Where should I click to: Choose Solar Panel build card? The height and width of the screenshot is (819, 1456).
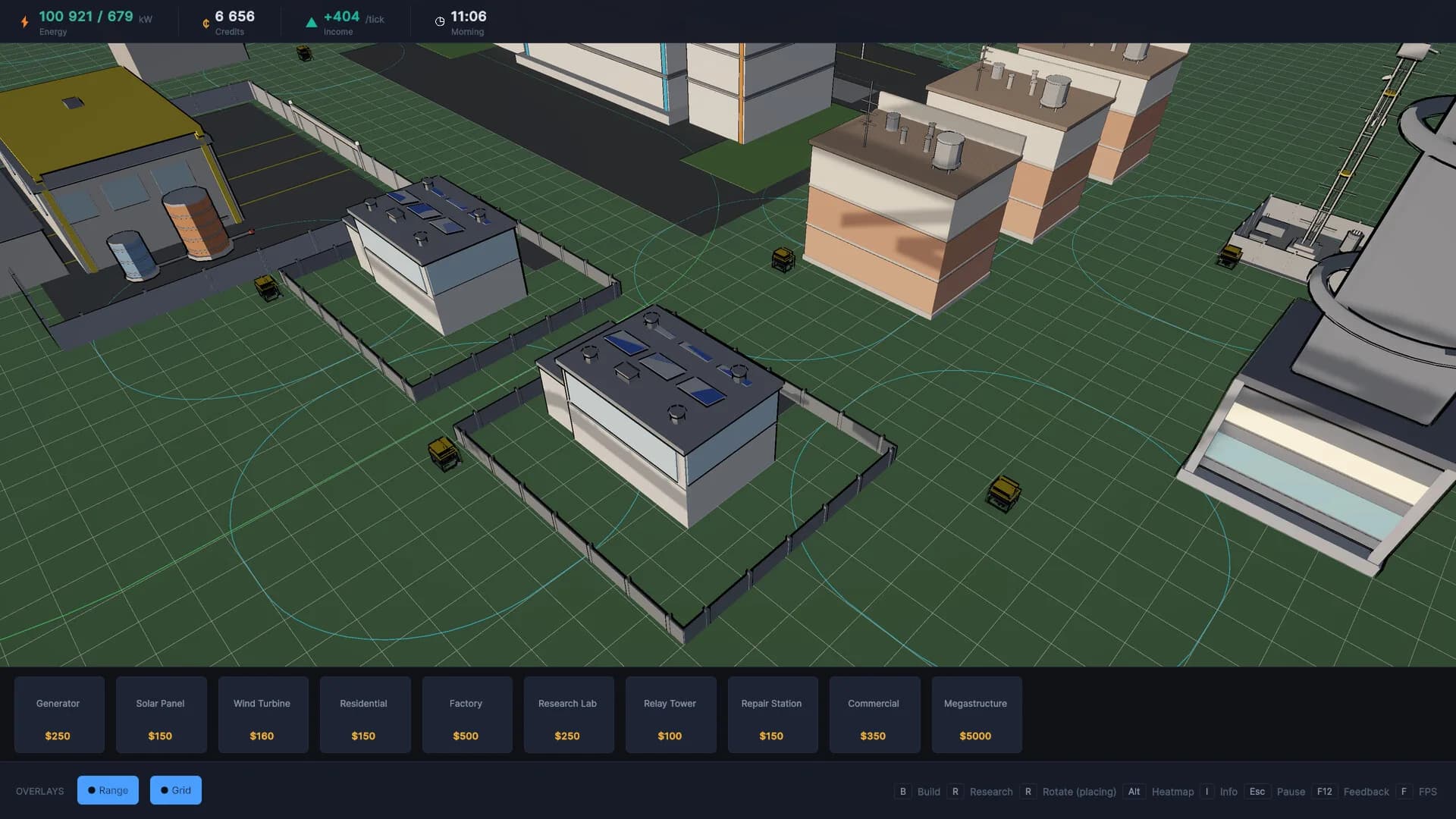point(161,714)
